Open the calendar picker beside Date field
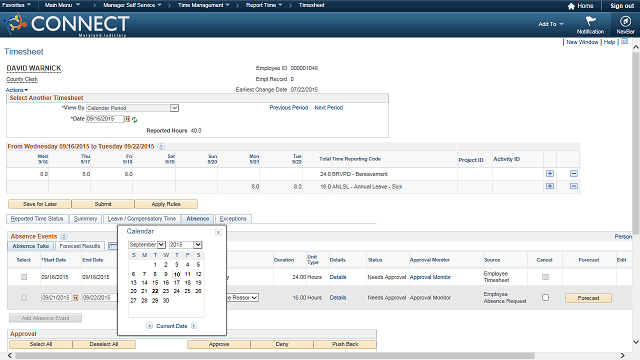 pyautogui.click(x=127, y=119)
